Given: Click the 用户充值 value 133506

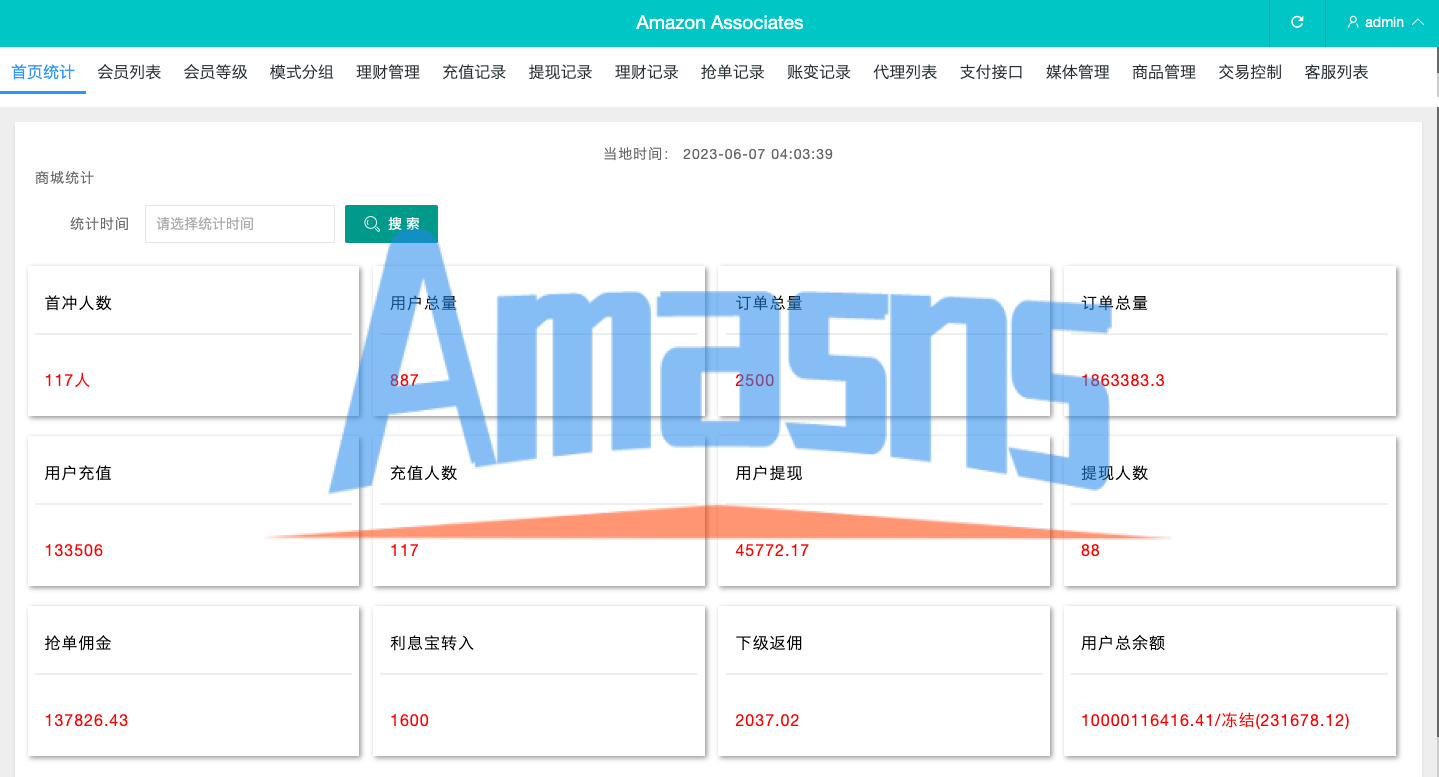Looking at the screenshot, I should [x=74, y=550].
